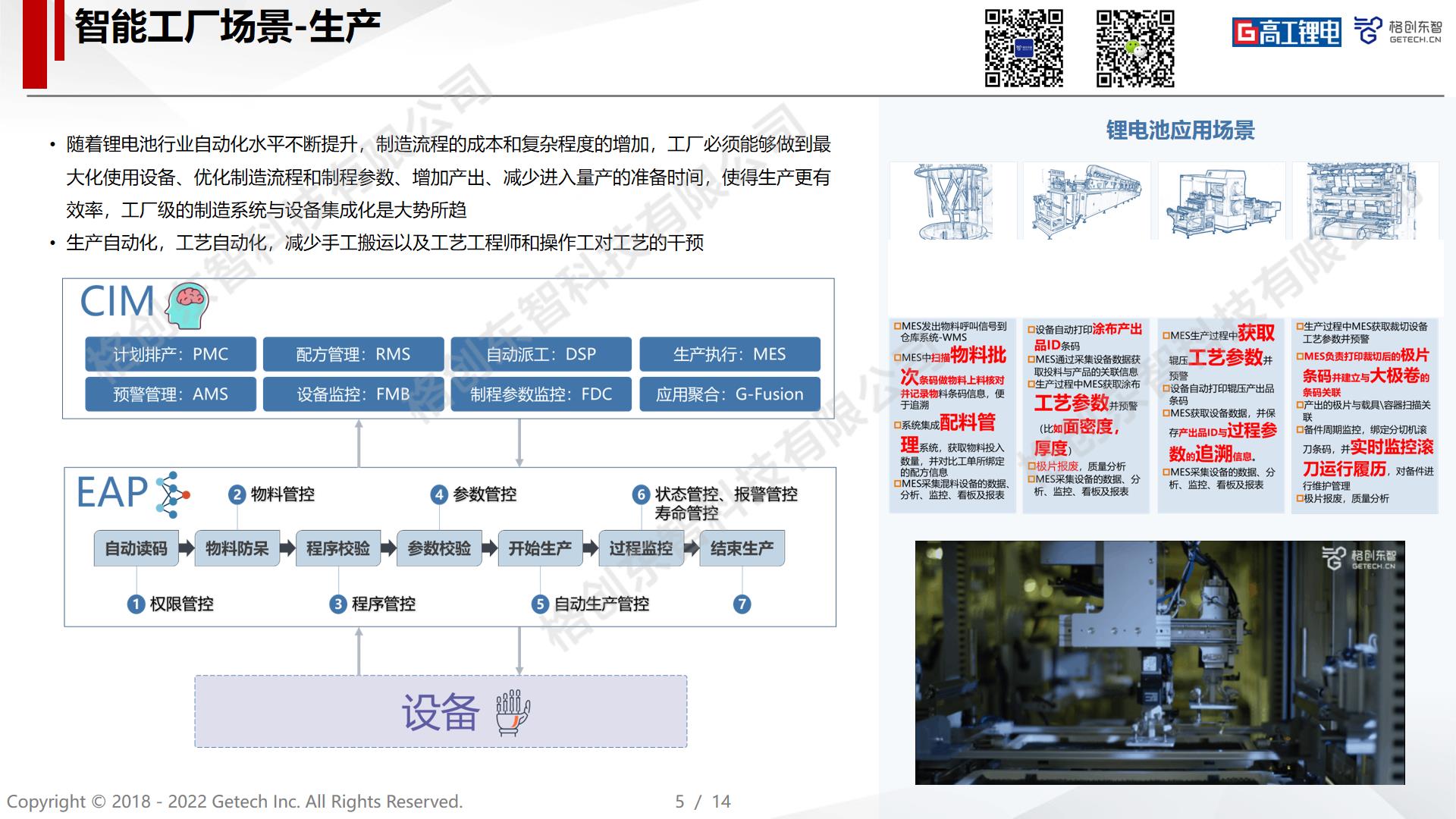Click the right QR code with green logo
This screenshot has height=819, width=1456.
tap(1135, 48)
